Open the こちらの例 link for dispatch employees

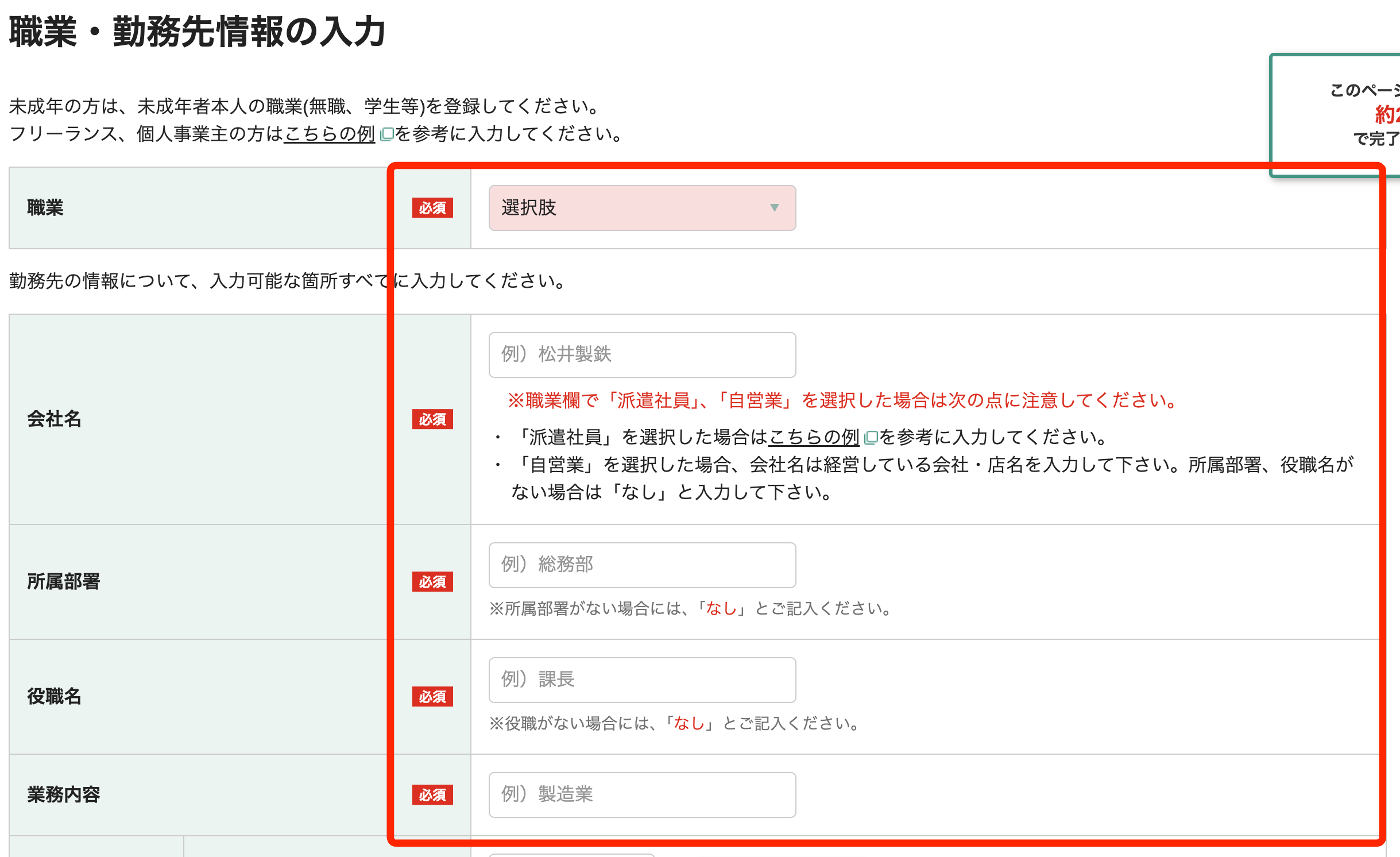(814, 437)
